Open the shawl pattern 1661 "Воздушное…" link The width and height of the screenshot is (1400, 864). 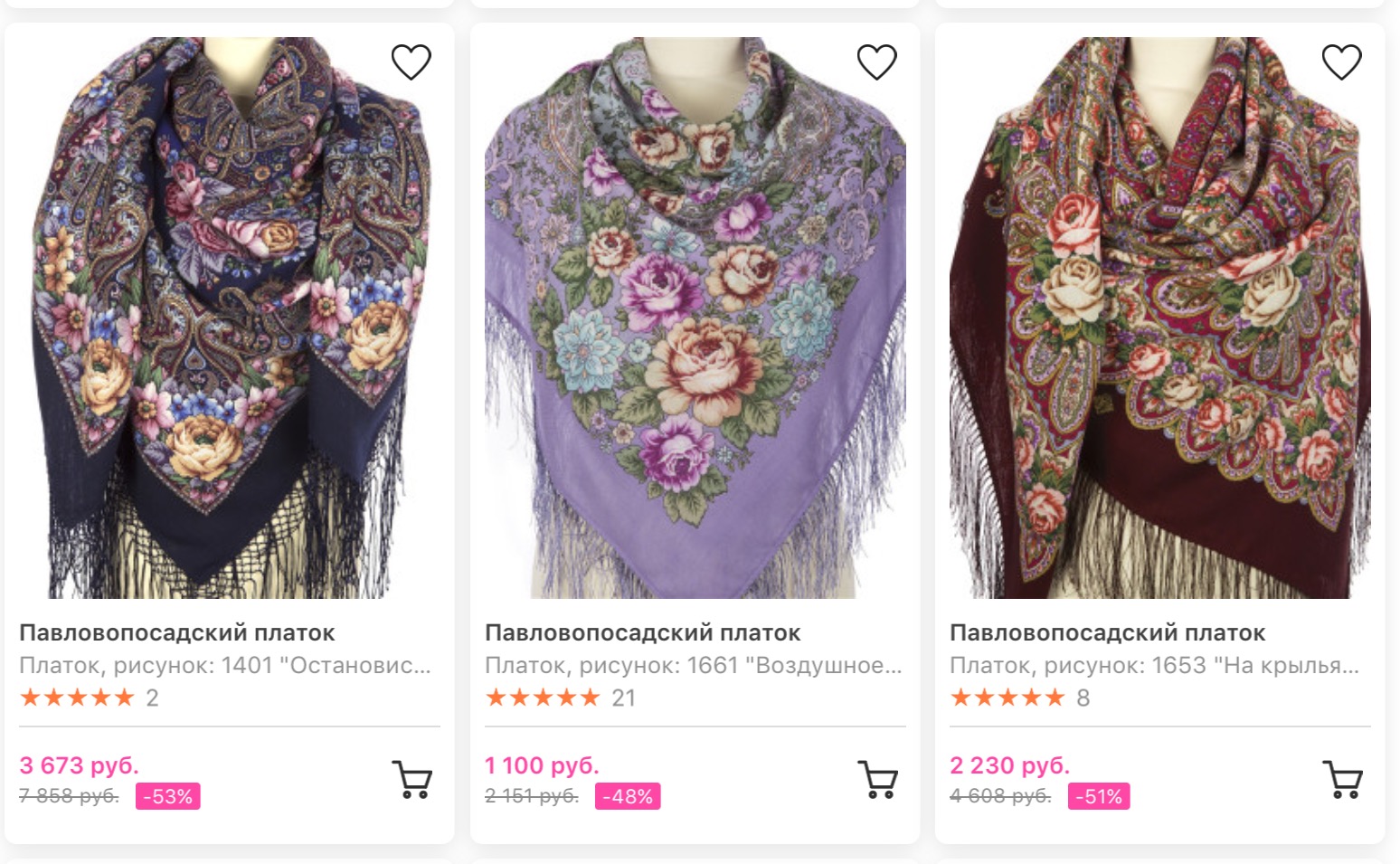(693, 666)
